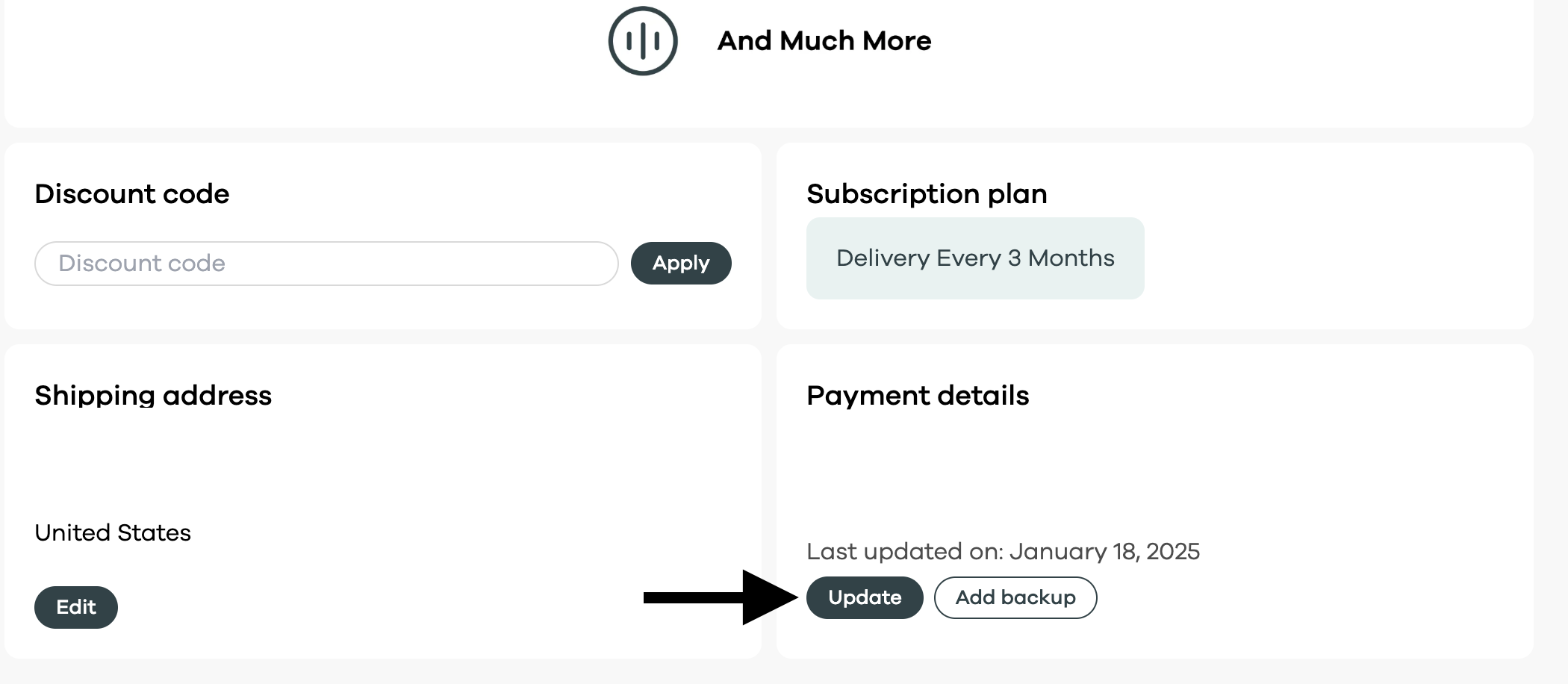
Task: Click the 'Months' word in plan box
Action: pos(1071,258)
